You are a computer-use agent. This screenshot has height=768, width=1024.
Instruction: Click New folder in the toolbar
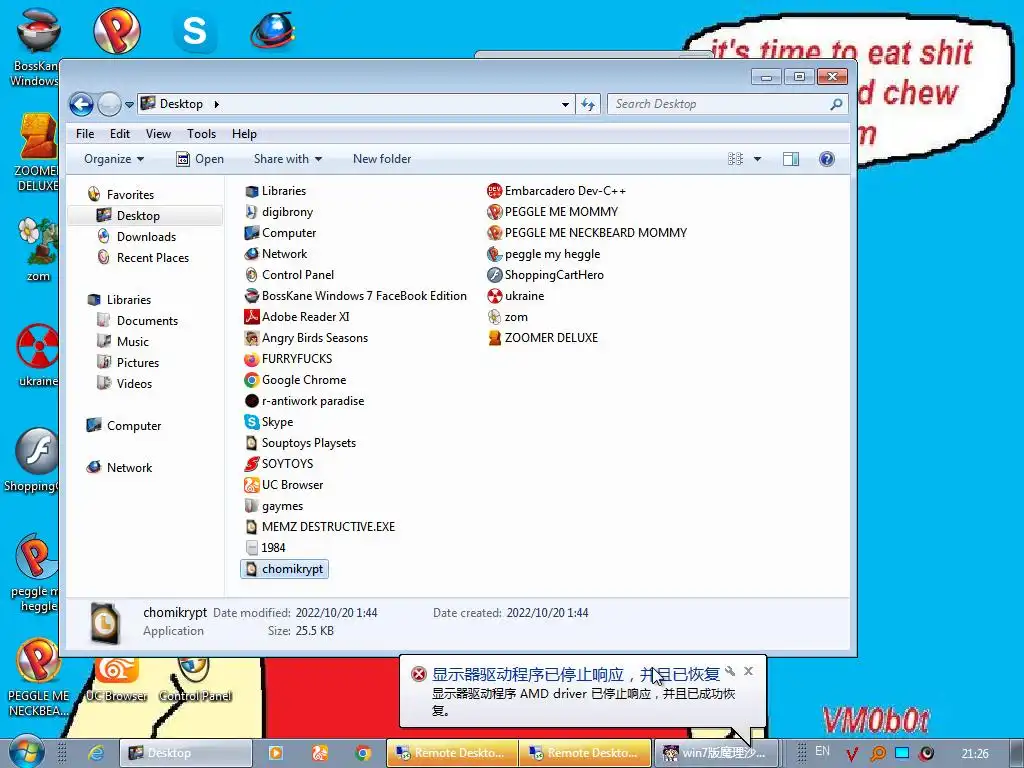[x=382, y=159]
